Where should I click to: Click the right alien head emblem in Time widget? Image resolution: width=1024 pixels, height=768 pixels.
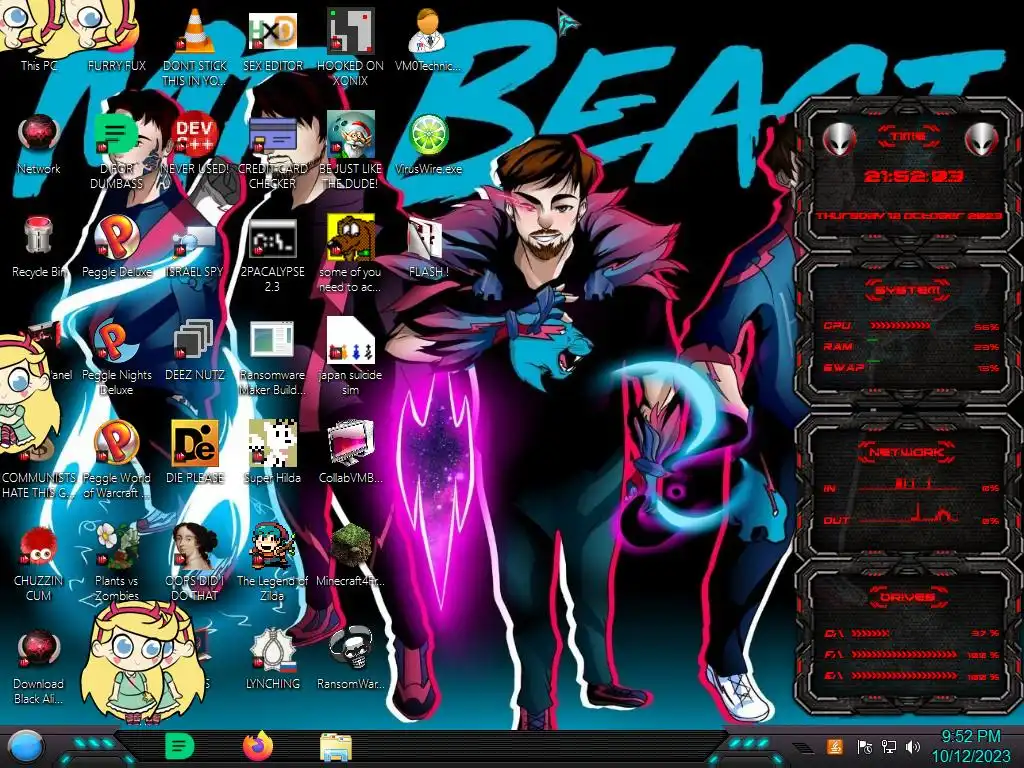coord(981,138)
